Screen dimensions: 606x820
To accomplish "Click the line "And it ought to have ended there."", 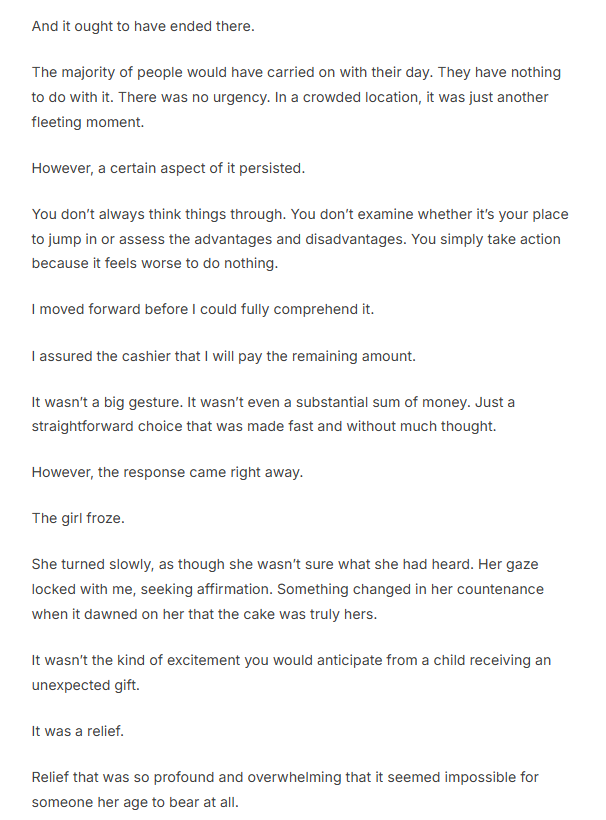I will tap(143, 26).
